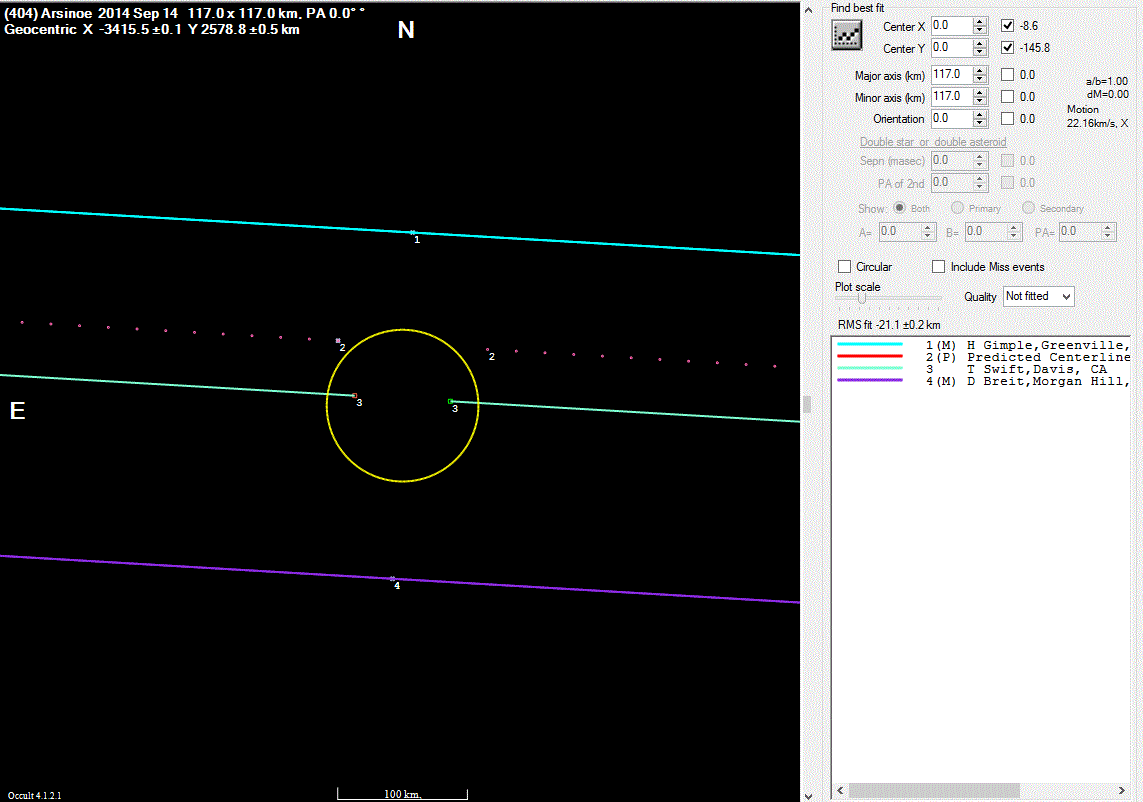Screen dimensions: 1143x802
Task: Click the Motion 22.16km/s text
Action: click(x=1097, y=116)
